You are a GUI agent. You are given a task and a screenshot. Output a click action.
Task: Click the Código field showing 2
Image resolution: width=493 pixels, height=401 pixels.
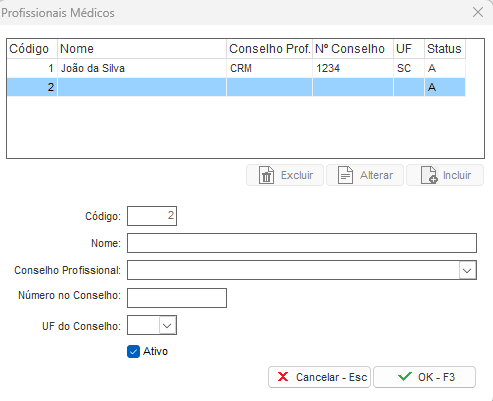(x=152, y=216)
